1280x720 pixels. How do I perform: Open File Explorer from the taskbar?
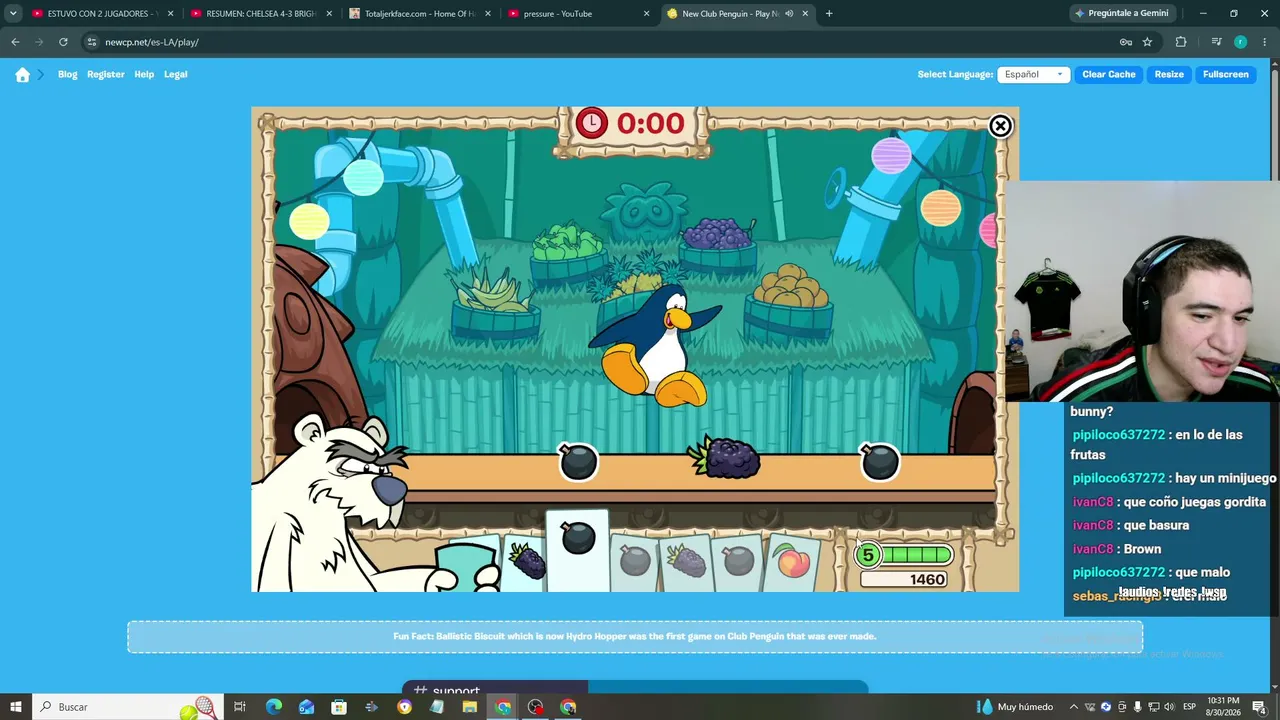[x=470, y=707]
